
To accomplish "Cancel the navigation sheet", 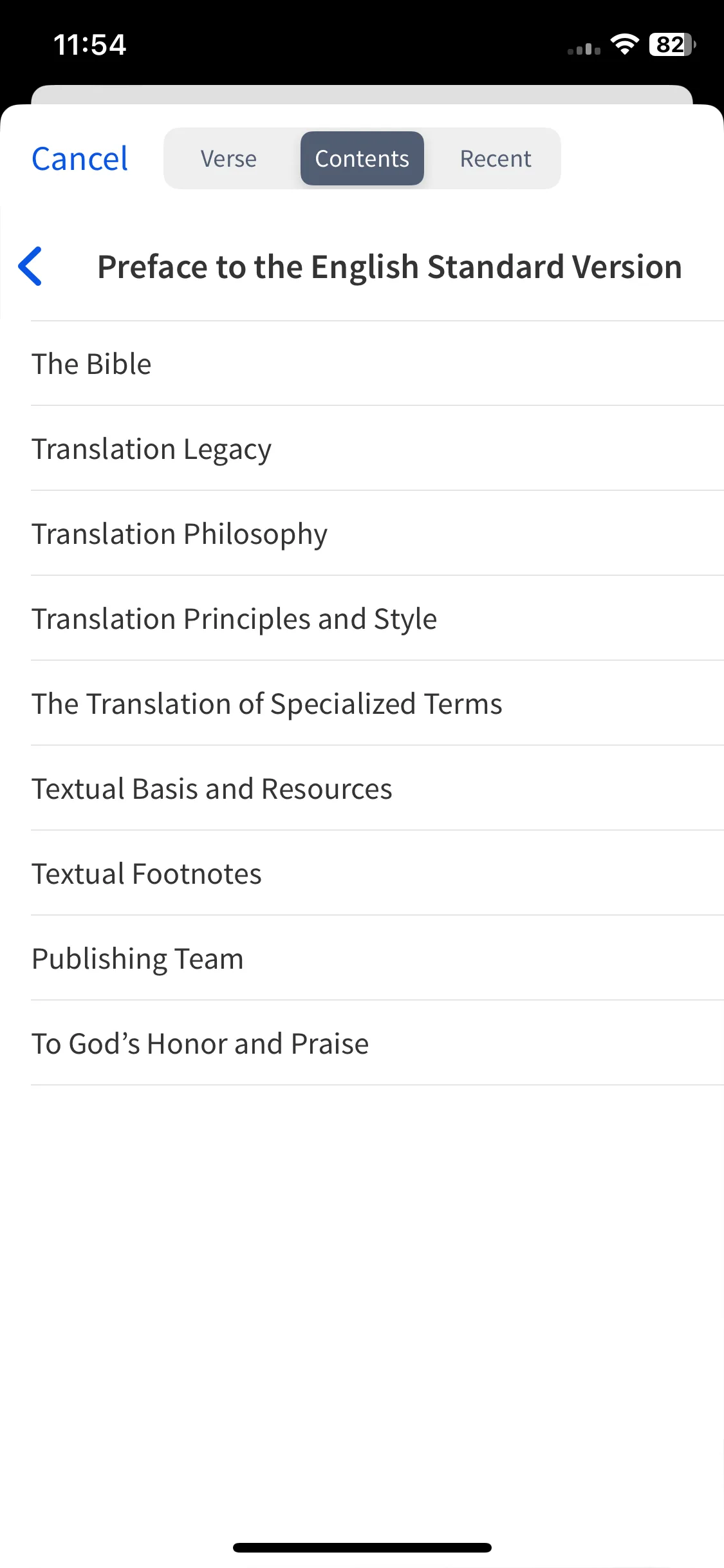I will [80, 158].
